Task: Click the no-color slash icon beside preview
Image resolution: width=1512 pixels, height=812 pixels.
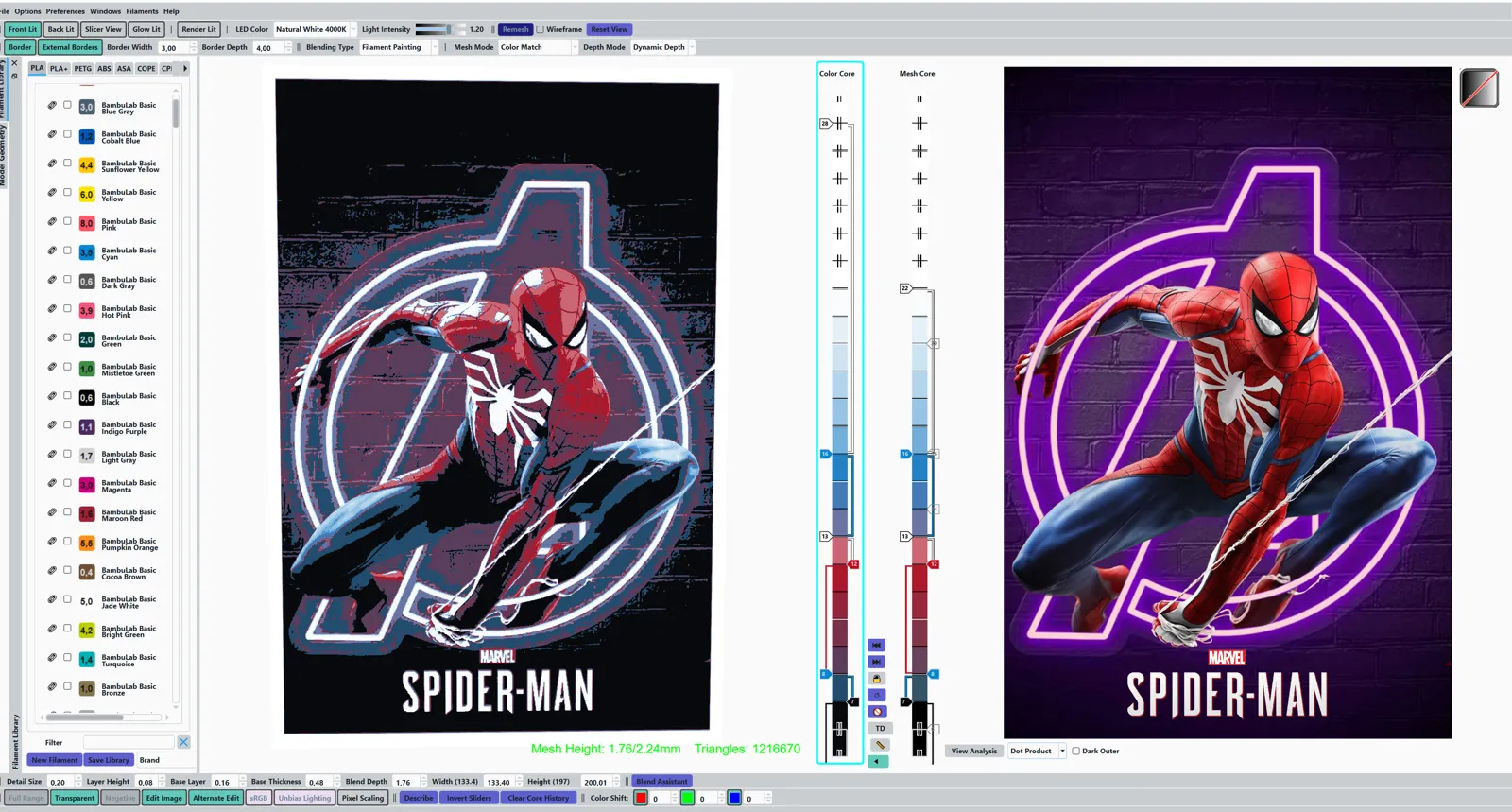Action: [1479, 88]
